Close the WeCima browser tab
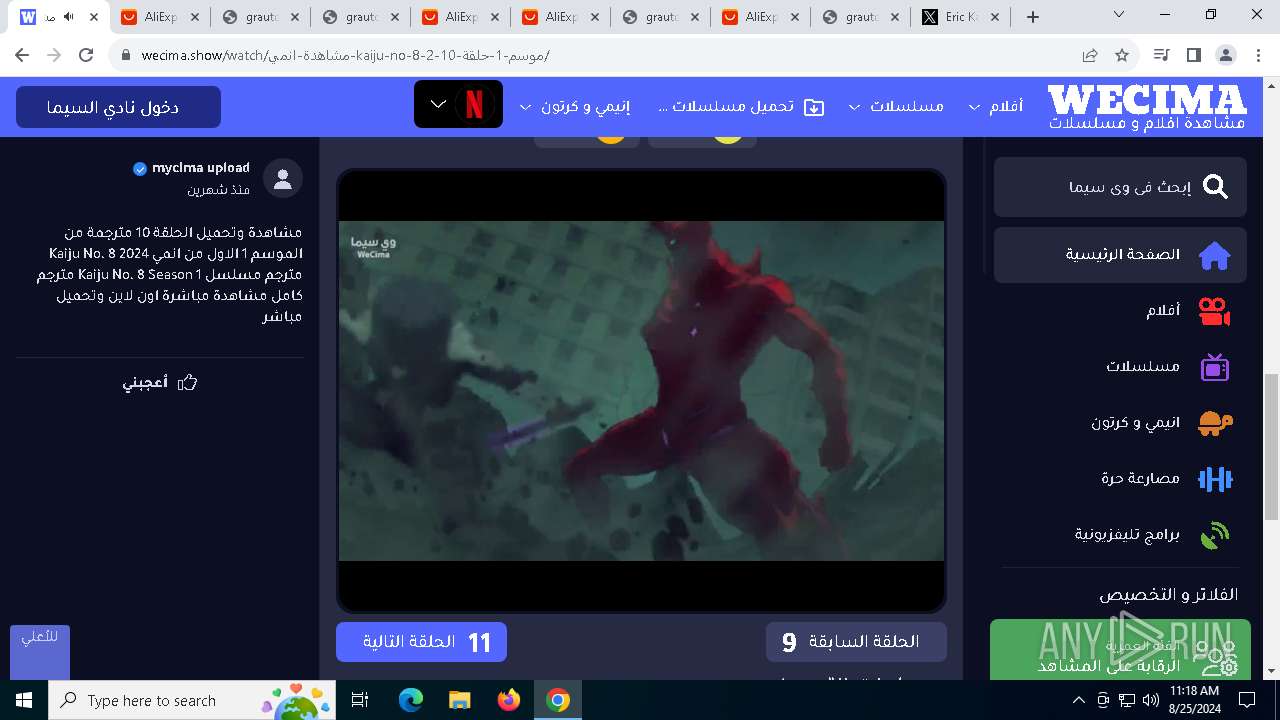 94,17
